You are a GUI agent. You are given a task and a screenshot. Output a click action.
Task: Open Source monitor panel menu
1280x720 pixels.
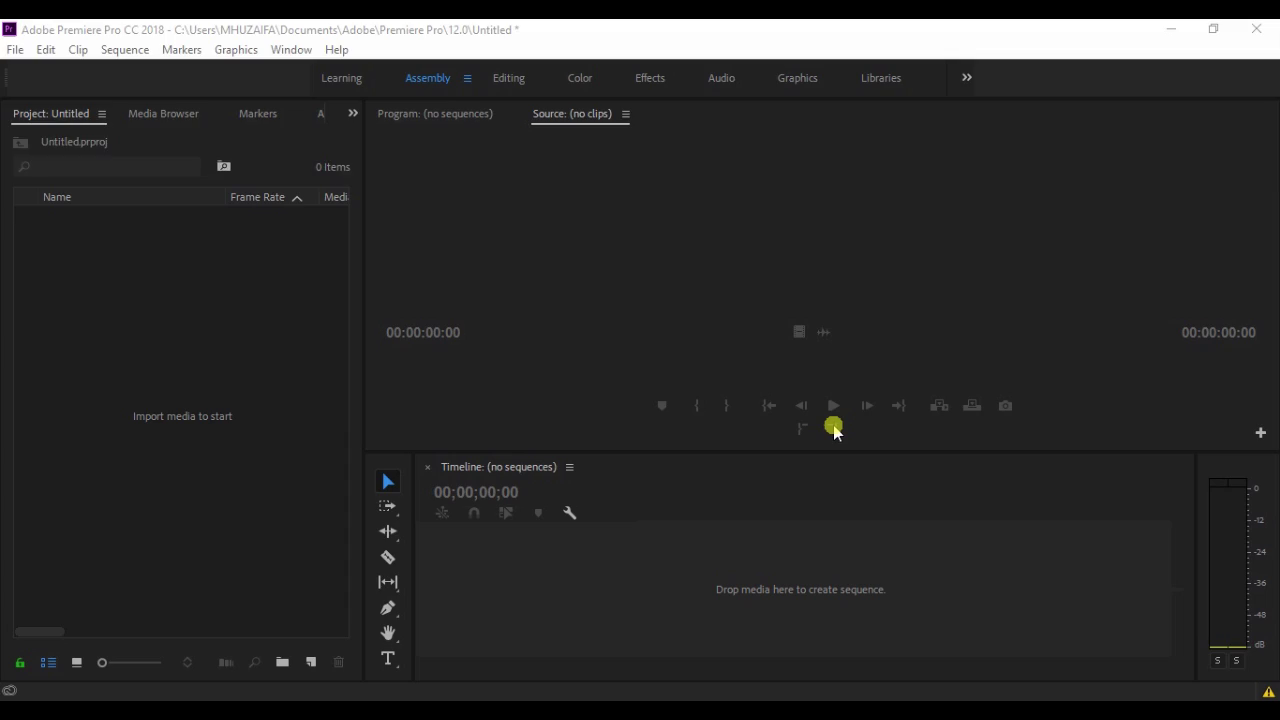pos(626,114)
